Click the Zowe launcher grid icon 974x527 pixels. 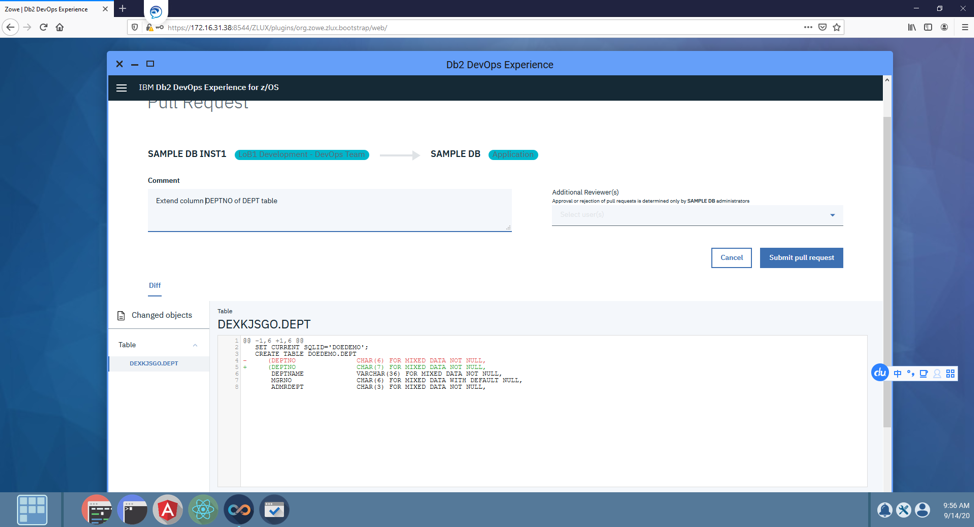click(32, 510)
